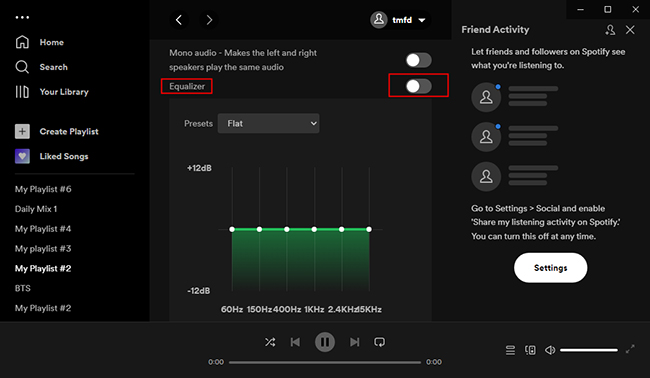Toggle the Mono audio switch
Screen dimensions: 650x378
419,60
